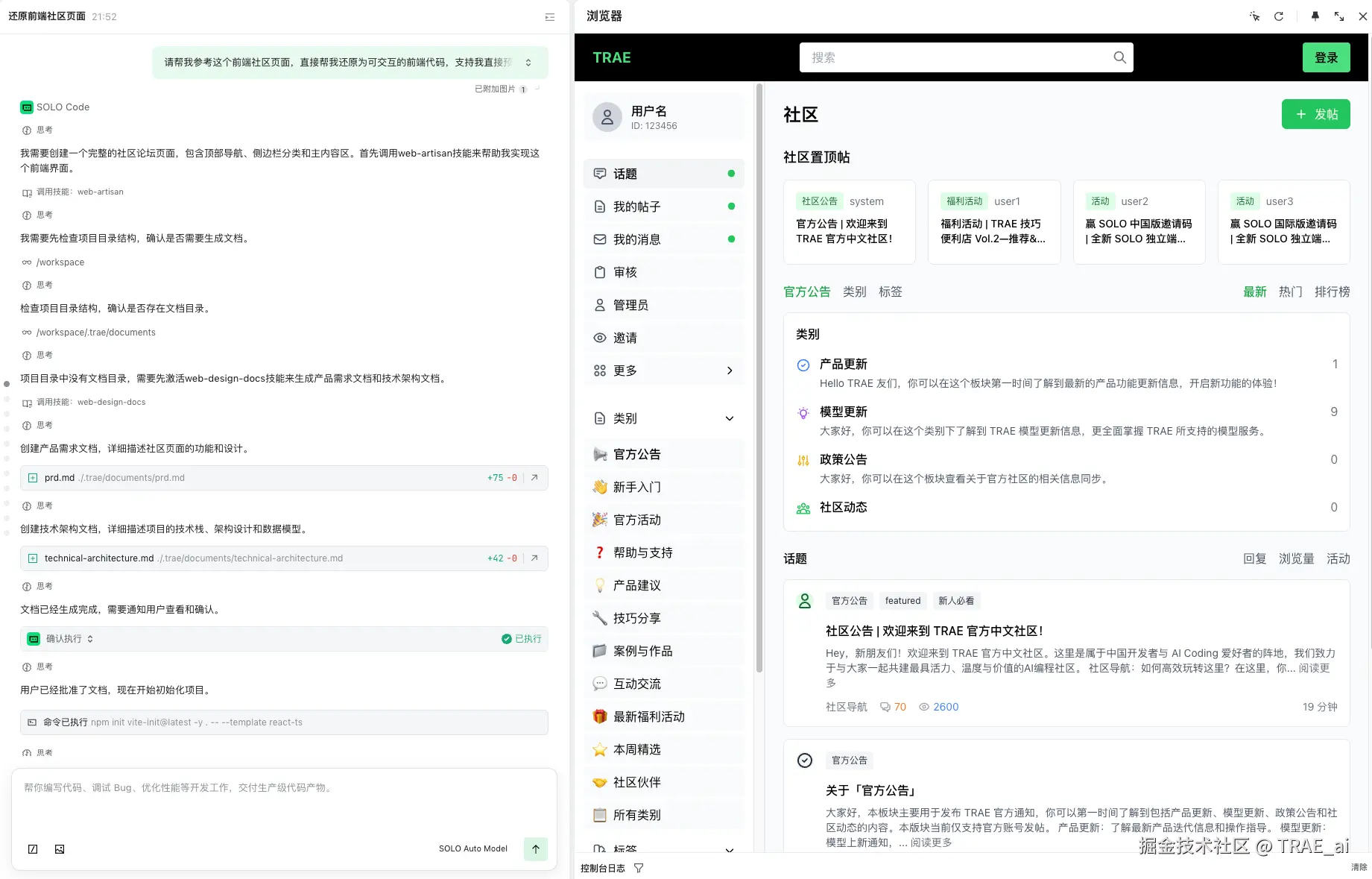The height and width of the screenshot is (879, 1372).
Task: Select the 排行榜 sort tab
Action: tap(1333, 292)
